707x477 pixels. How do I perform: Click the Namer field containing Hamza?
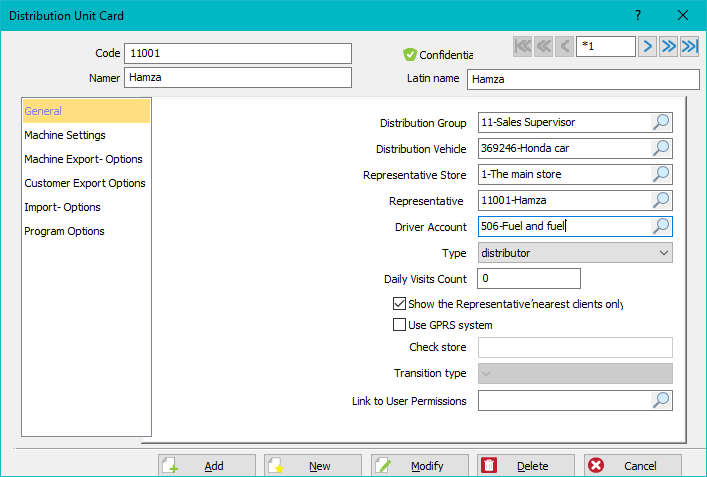click(238, 78)
